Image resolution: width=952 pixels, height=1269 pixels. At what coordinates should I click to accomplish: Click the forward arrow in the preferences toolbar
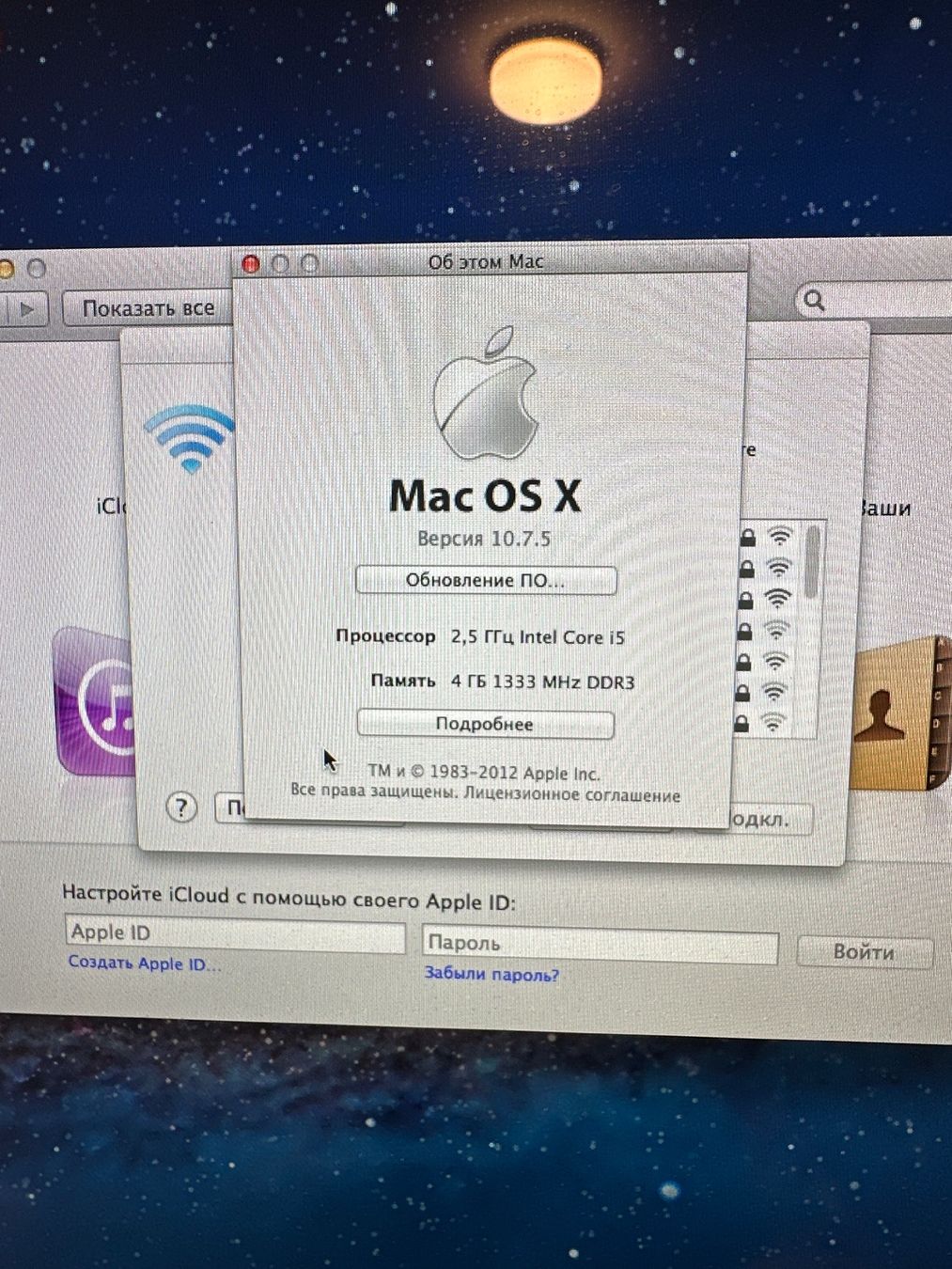tap(27, 308)
